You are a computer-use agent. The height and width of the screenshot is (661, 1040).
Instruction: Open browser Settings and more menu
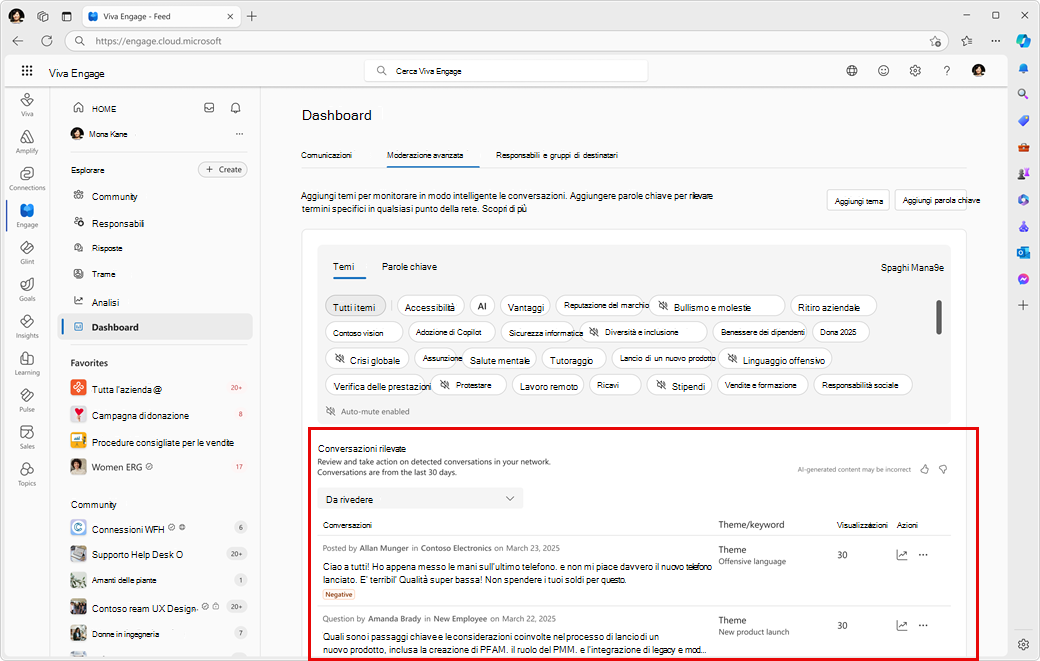tap(996, 41)
